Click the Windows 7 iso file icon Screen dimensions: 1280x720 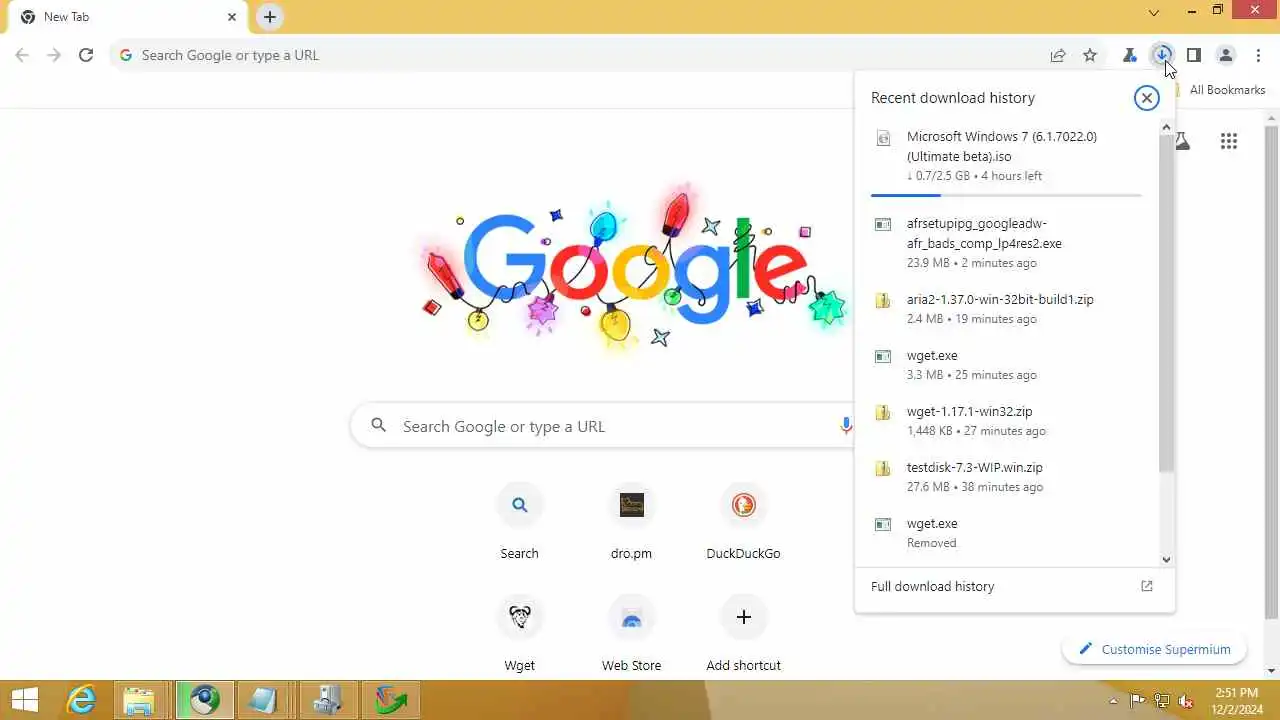click(883, 138)
